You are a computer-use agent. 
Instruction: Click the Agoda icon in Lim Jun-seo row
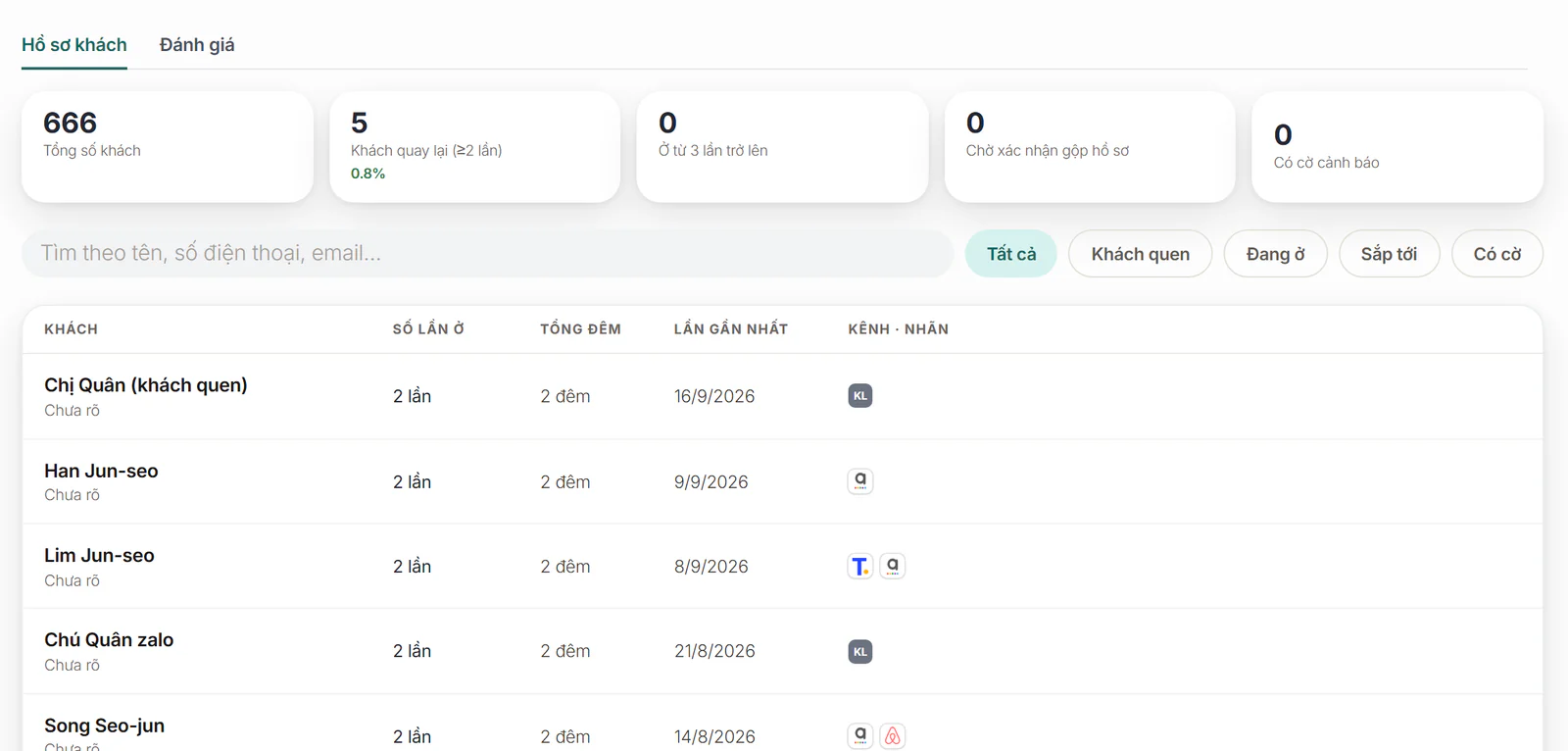892,566
